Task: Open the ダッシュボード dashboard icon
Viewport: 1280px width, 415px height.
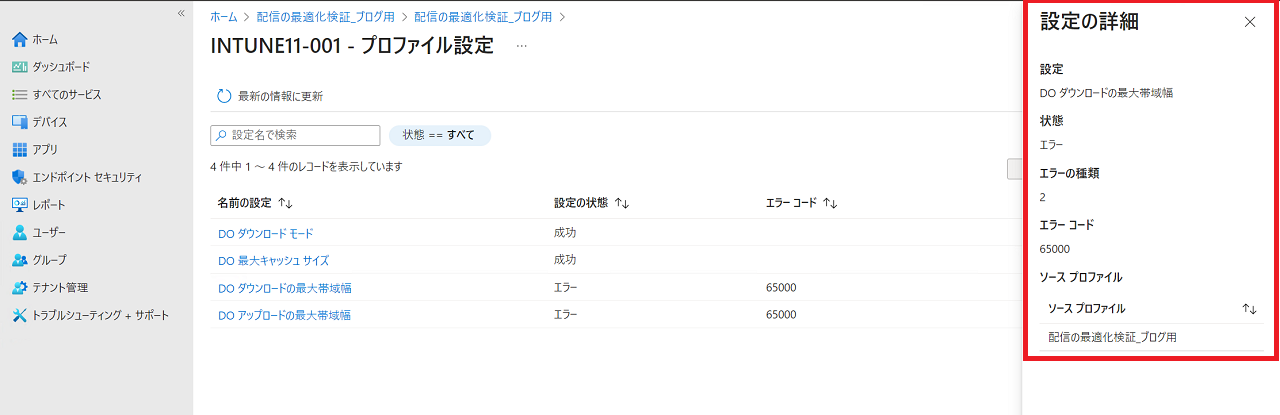Action: click(19, 67)
